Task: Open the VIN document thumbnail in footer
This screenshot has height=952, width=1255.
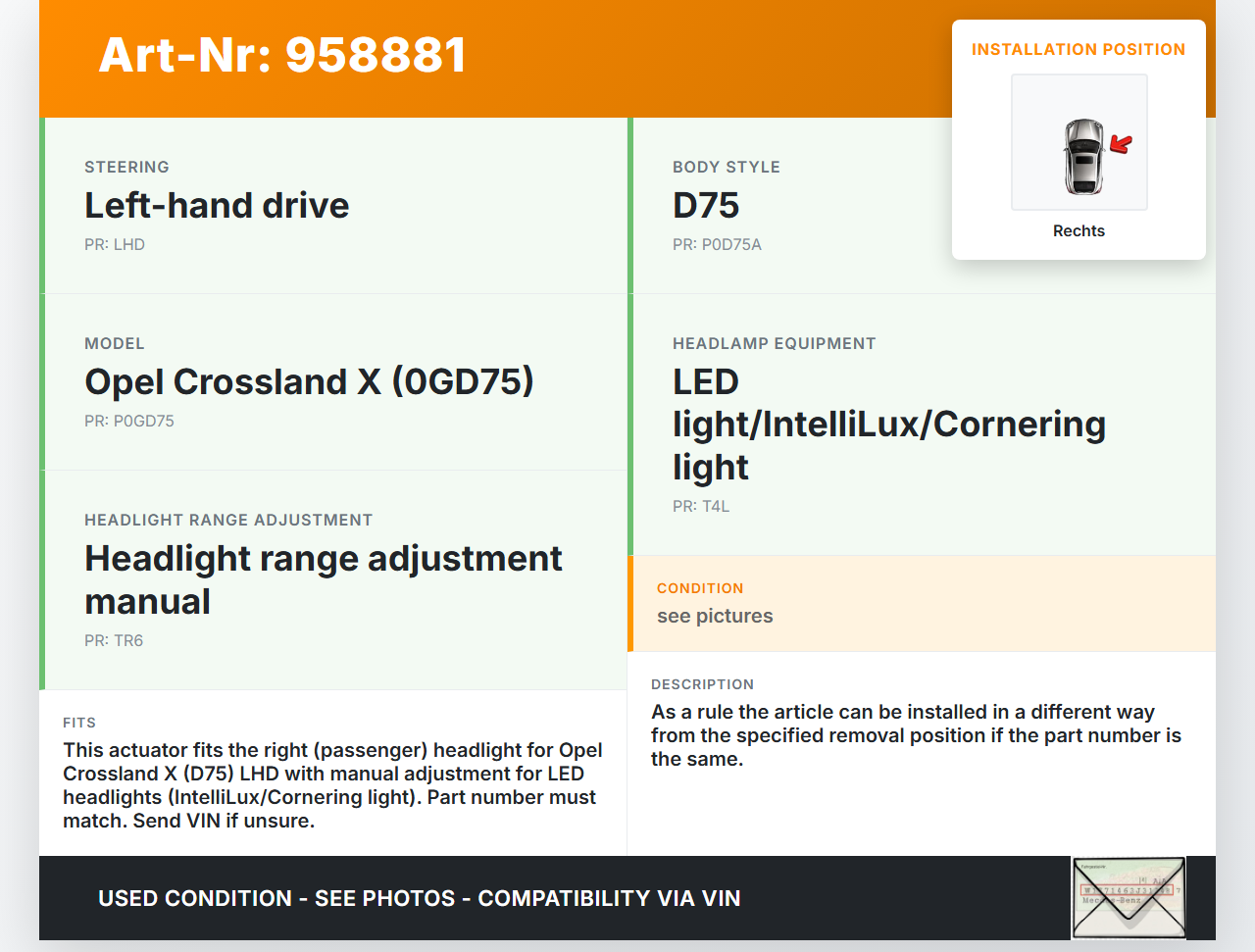Action: (1129, 898)
